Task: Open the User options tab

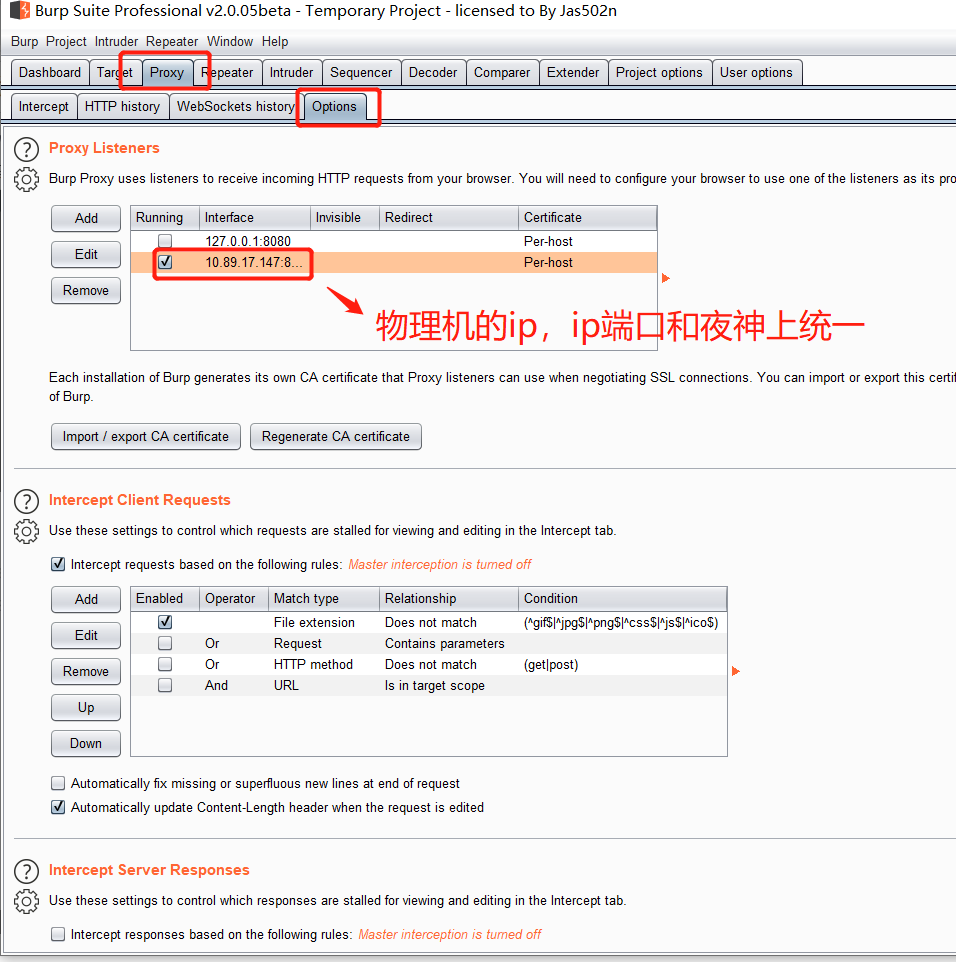Action: [757, 72]
